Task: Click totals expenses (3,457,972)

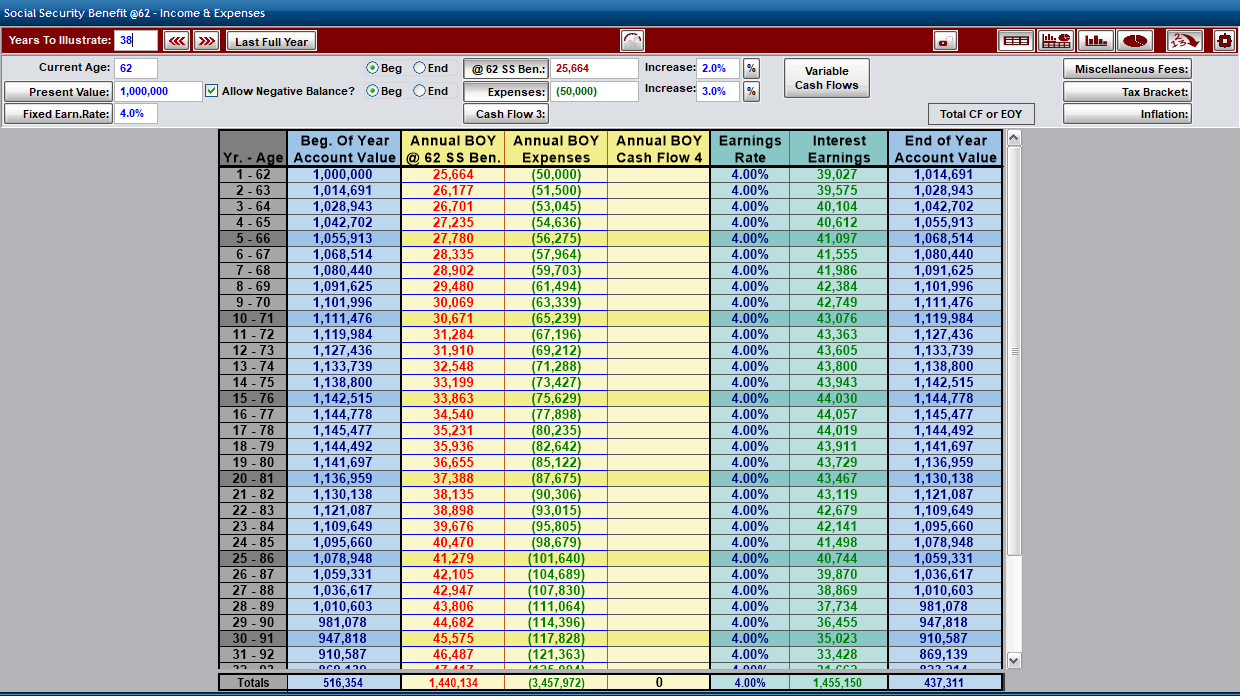Action: tap(556, 682)
